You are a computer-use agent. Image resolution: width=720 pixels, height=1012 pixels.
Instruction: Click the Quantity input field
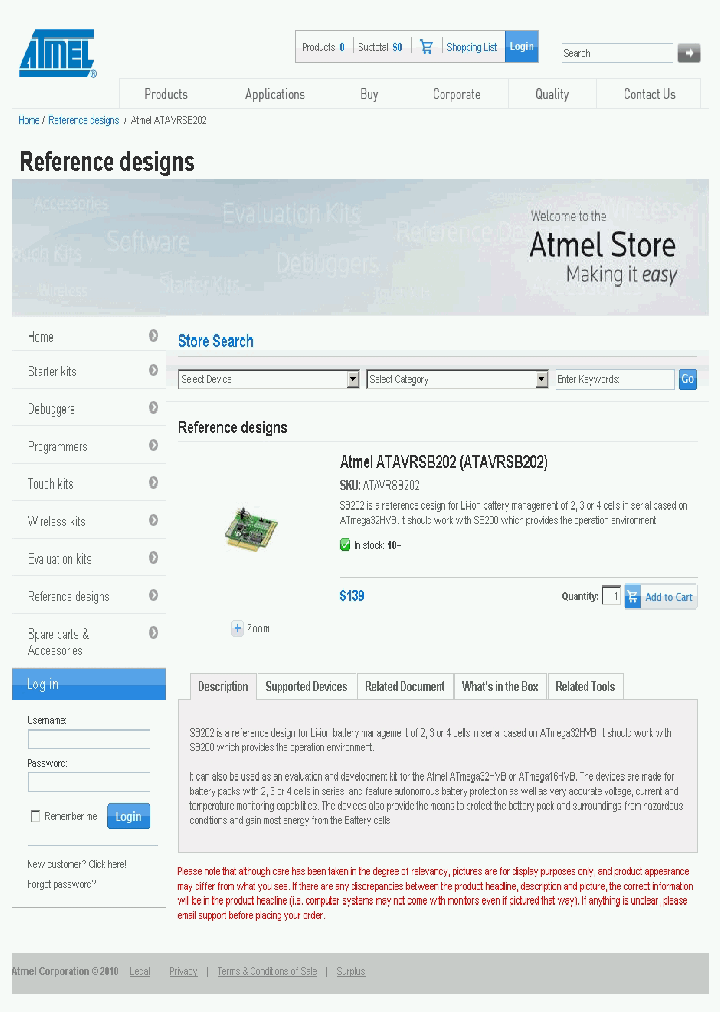click(611, 596)
